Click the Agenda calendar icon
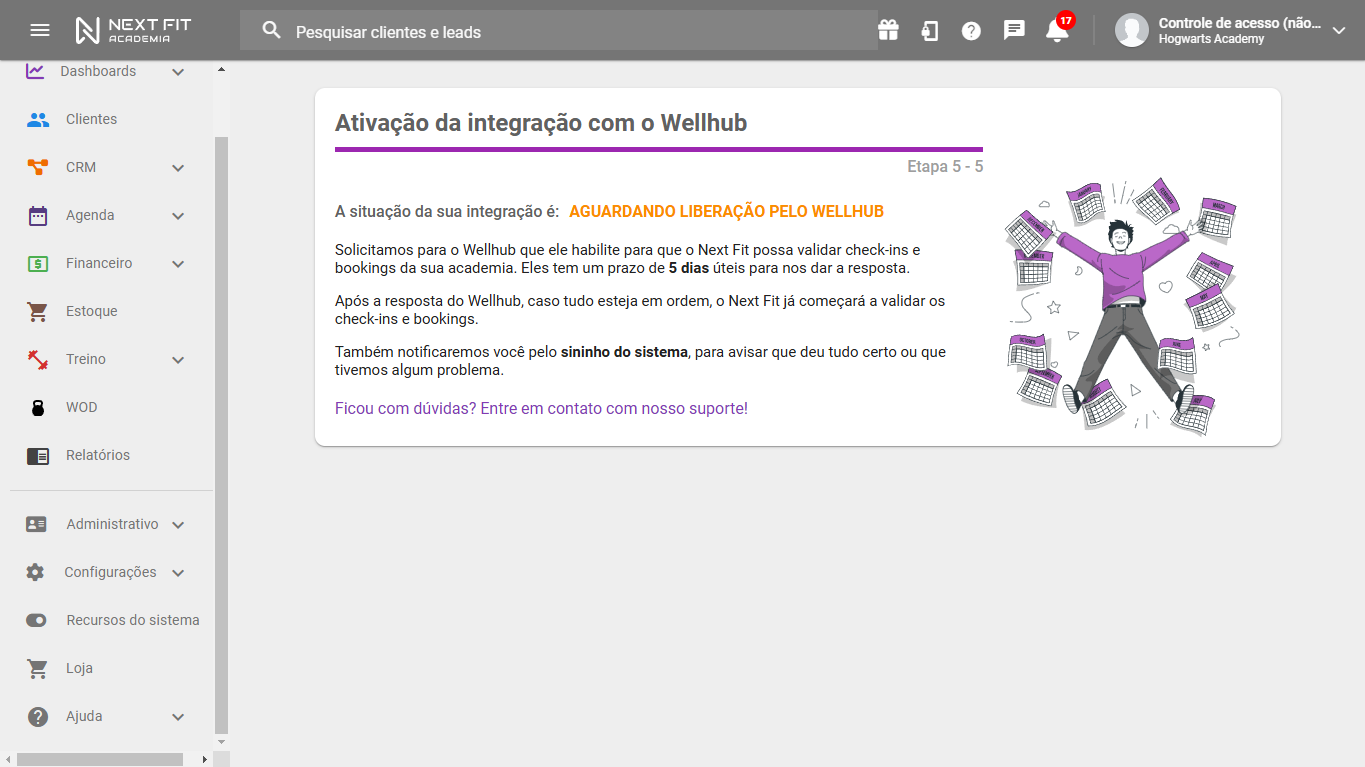 (x=38, y=215)
